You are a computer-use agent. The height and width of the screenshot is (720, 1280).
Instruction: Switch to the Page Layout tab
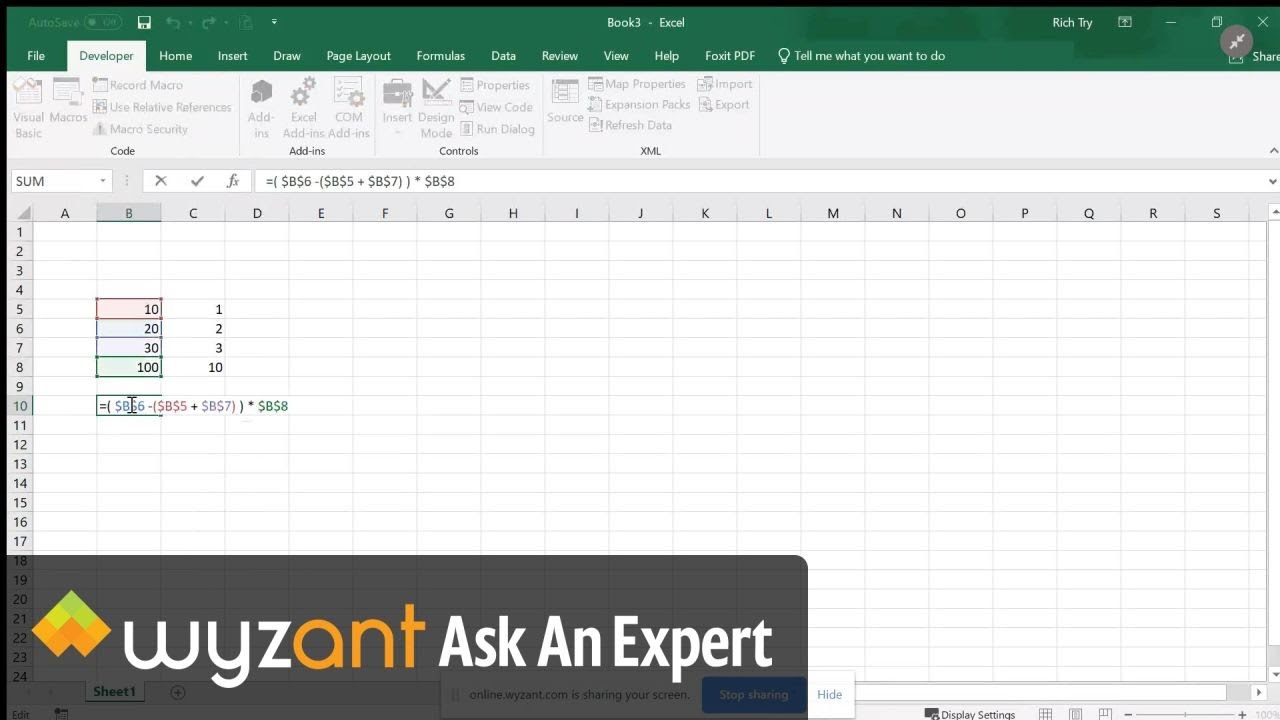(358, 56)
